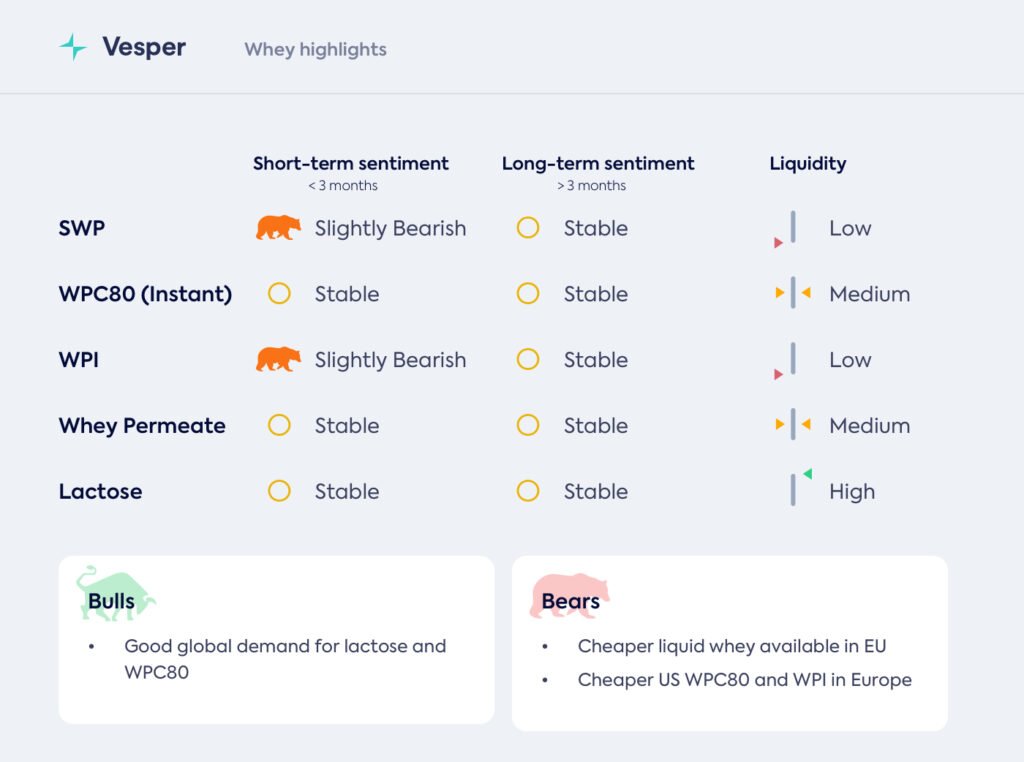
Task: Select WPC80 short-term Stable circle
Action: (279, 294)
